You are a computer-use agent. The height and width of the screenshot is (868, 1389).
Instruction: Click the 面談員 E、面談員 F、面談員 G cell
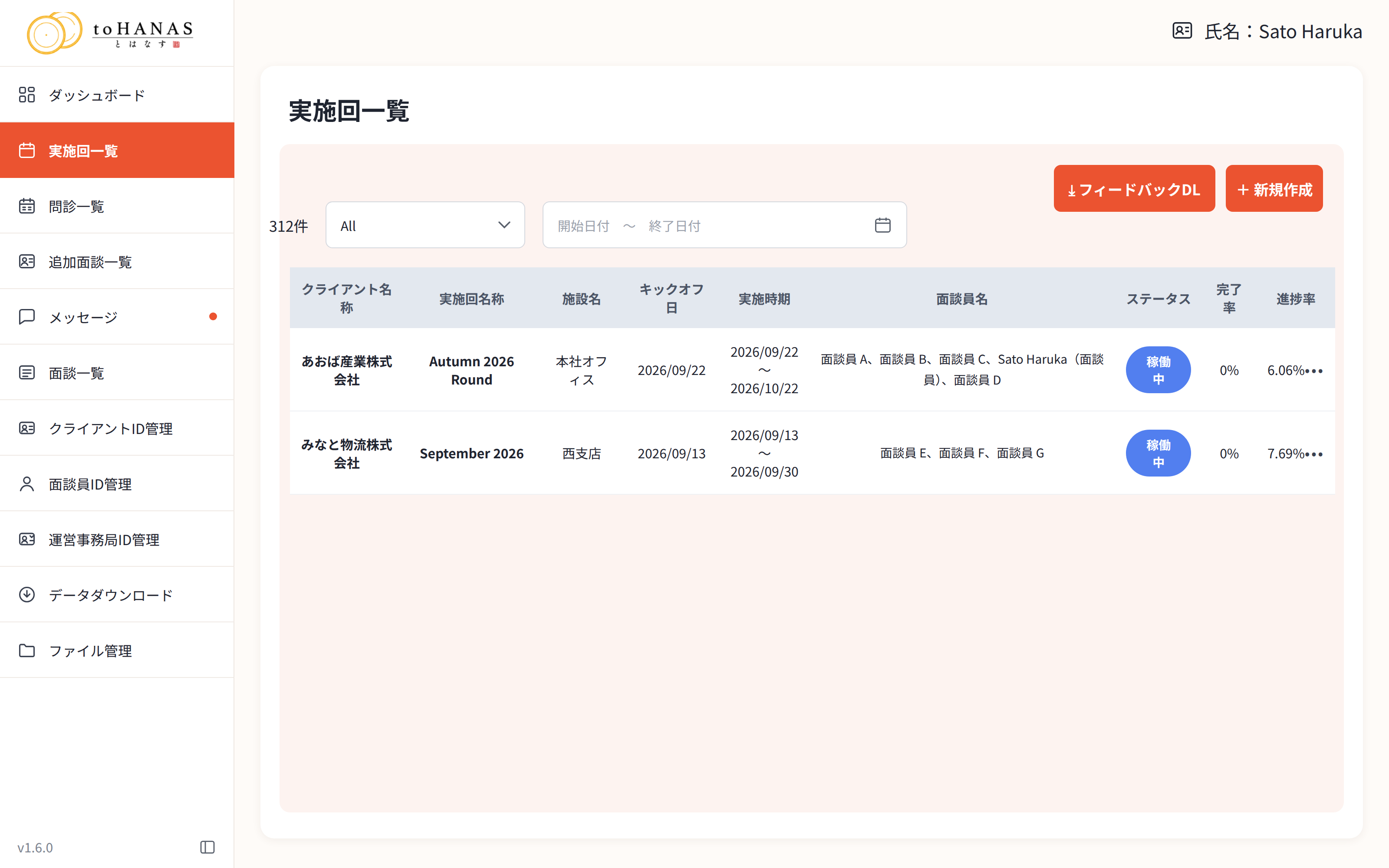point(962,454)
